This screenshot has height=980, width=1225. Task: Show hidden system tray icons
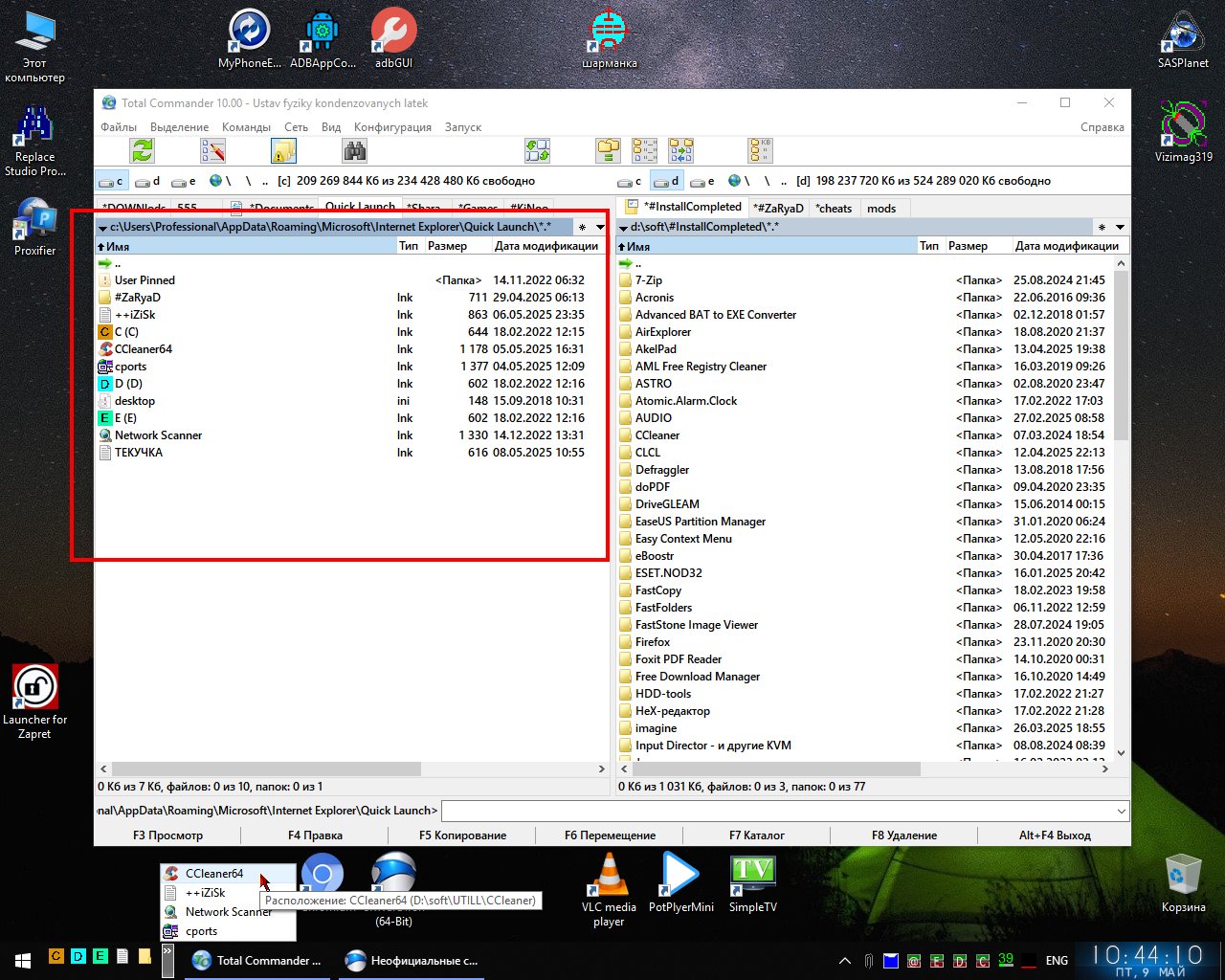(845, 961)
